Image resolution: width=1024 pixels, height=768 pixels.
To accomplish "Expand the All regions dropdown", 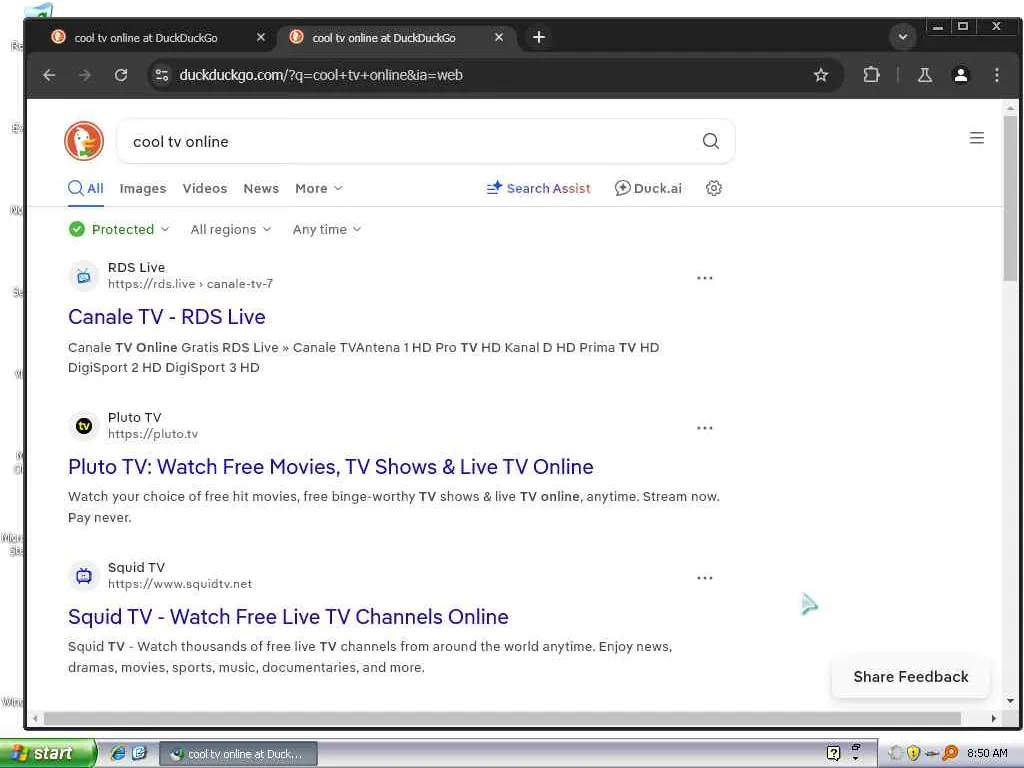I will (231, 229).
